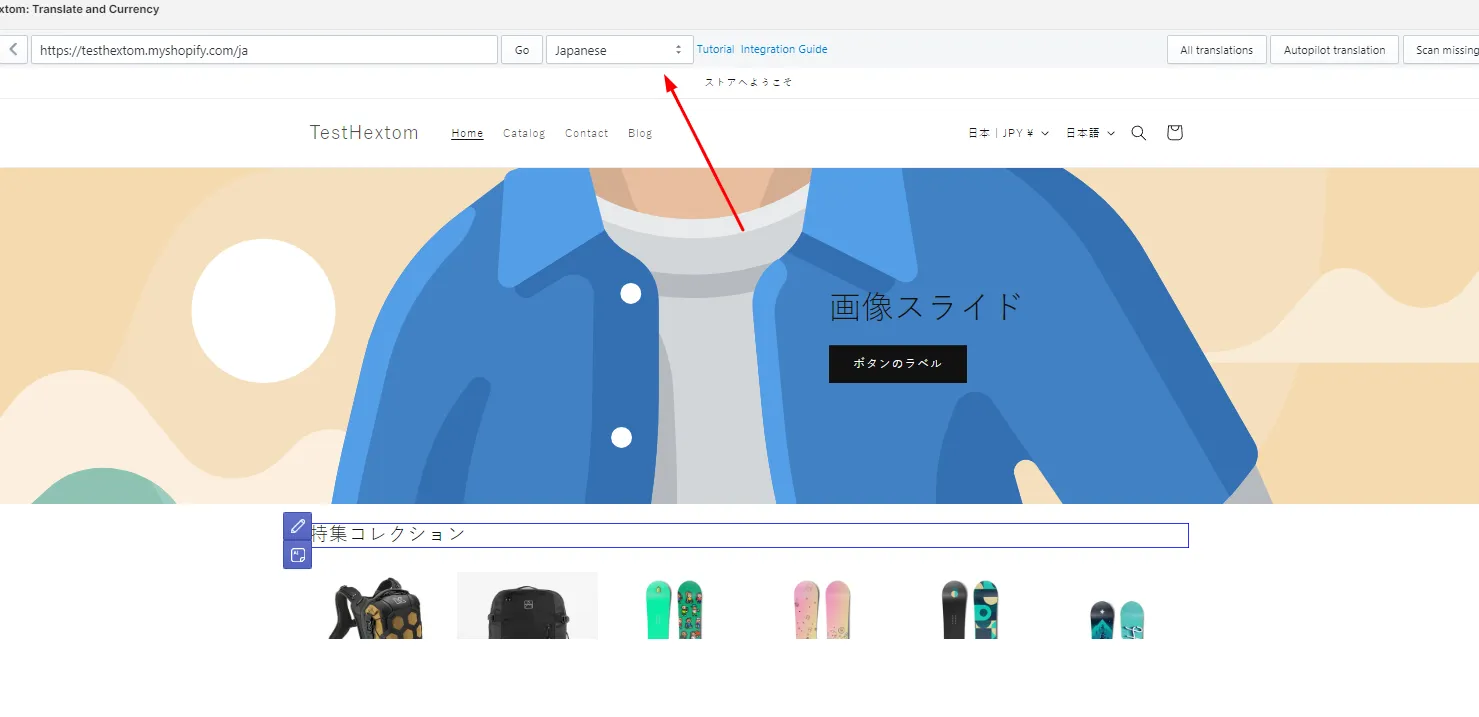Click the pencil edit icon beside 特集コレクション
Screen dimensions: 1479x717
coord(297,526)
